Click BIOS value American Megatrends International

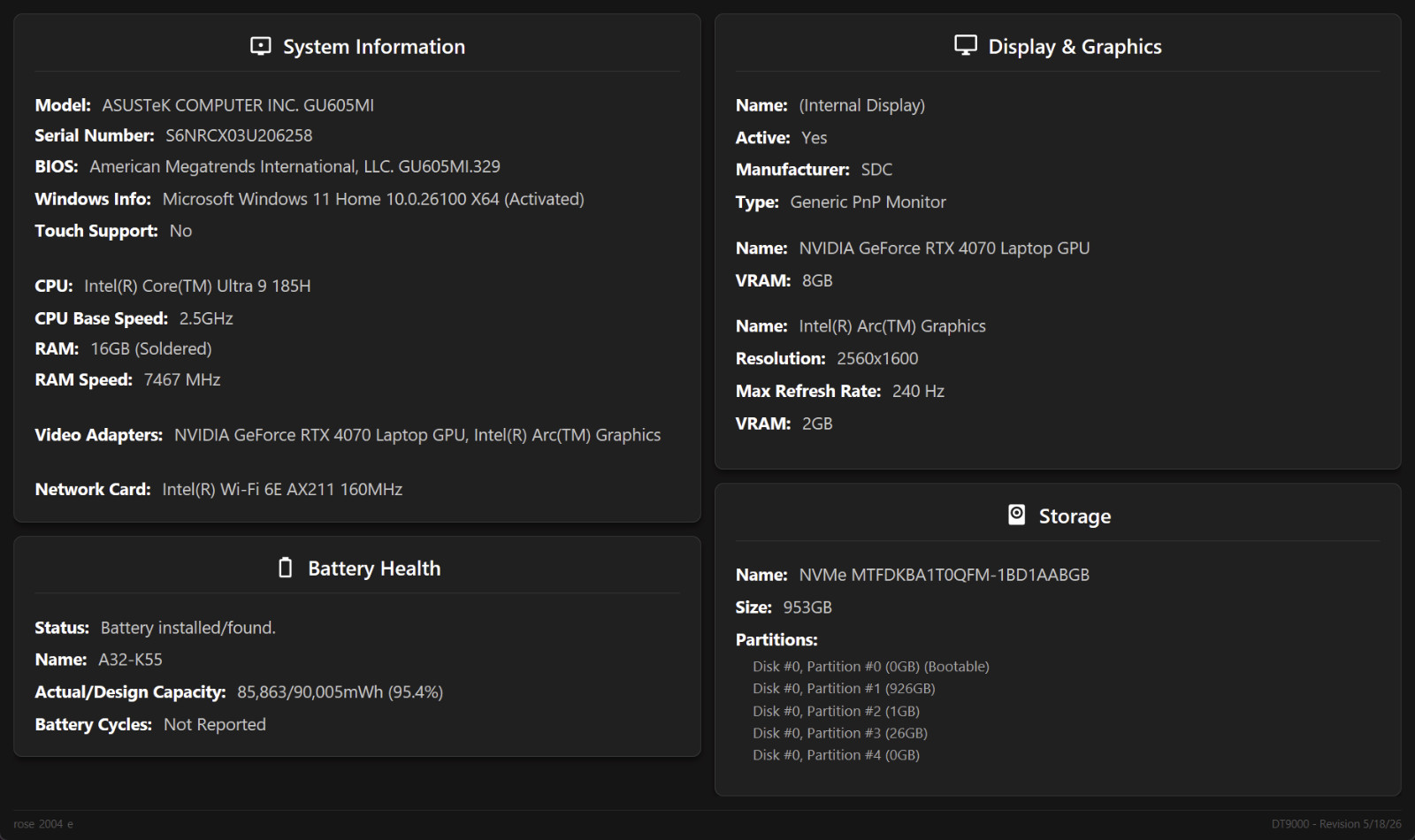click(294, 166)
